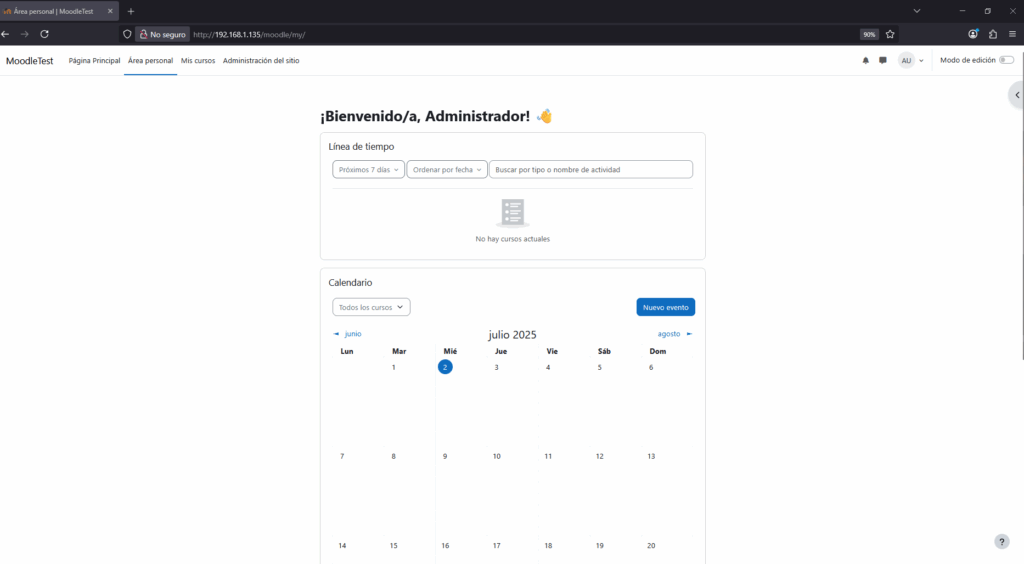Open a new browser tab

point(131,11)
